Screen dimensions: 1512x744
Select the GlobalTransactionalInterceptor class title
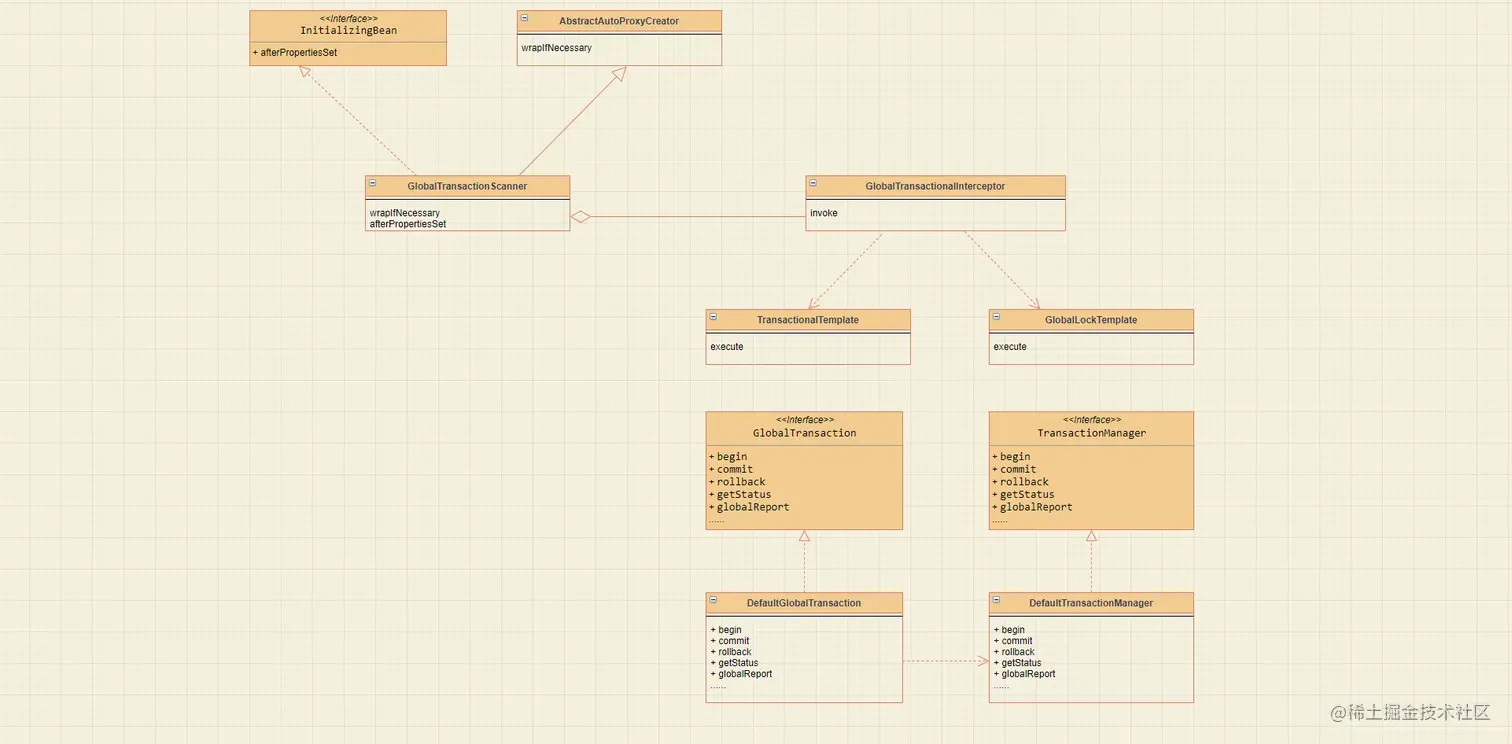point(935,186)
